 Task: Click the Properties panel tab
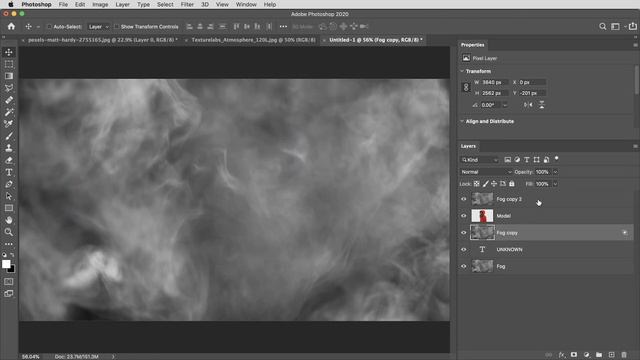[472, 45]
